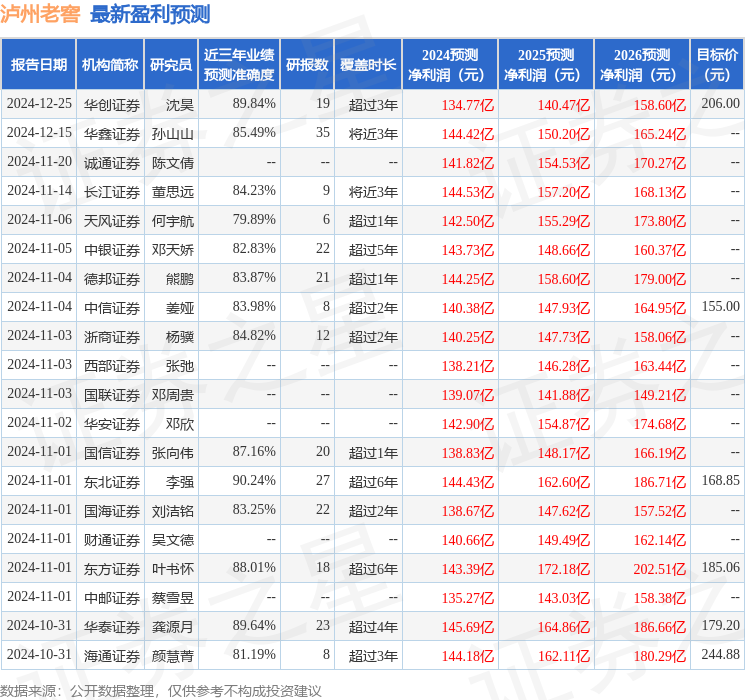The width and height of the screenshot is (745, 700).
Task: Click the 2026预测净利润 column header
Action: [x=642, y=65]
